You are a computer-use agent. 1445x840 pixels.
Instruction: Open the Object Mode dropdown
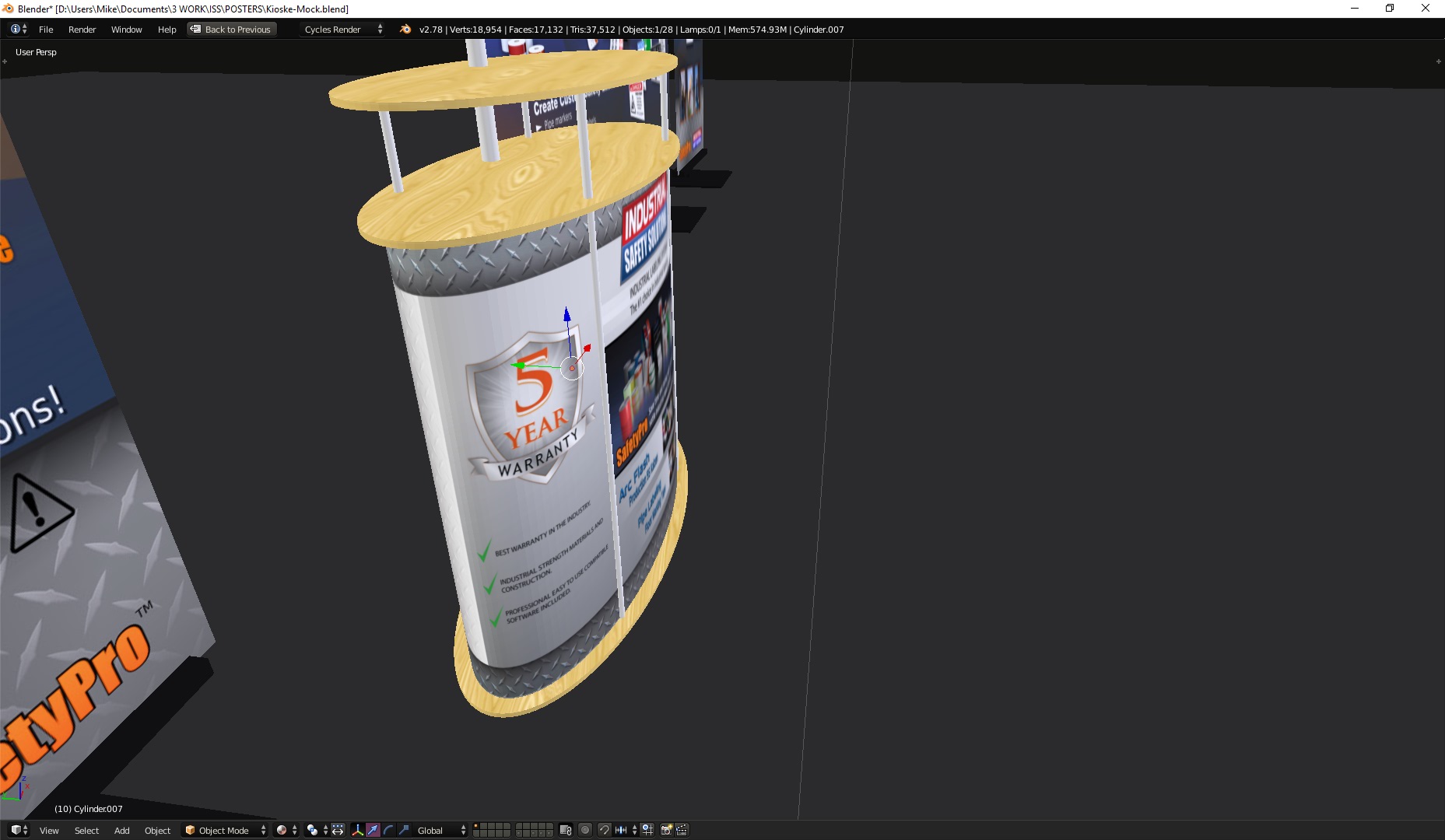coord(225,831)
